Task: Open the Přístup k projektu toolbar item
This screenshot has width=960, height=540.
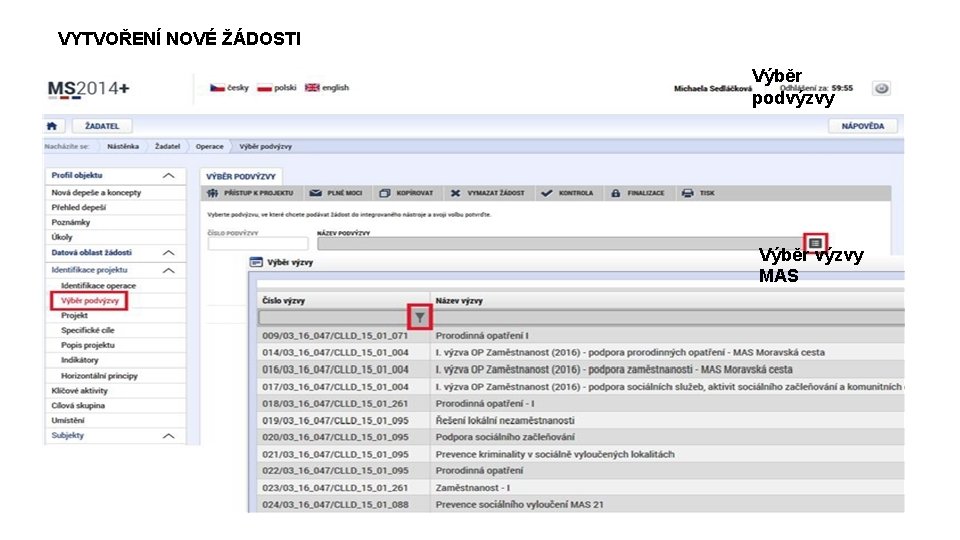Action: click(250, 193)
